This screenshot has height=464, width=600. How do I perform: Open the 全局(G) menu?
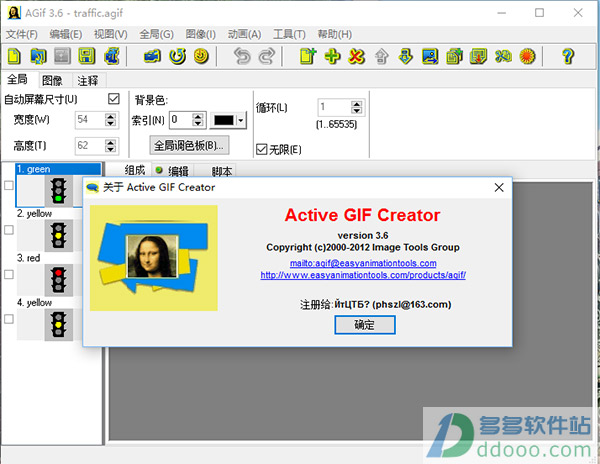coord(157,34)
